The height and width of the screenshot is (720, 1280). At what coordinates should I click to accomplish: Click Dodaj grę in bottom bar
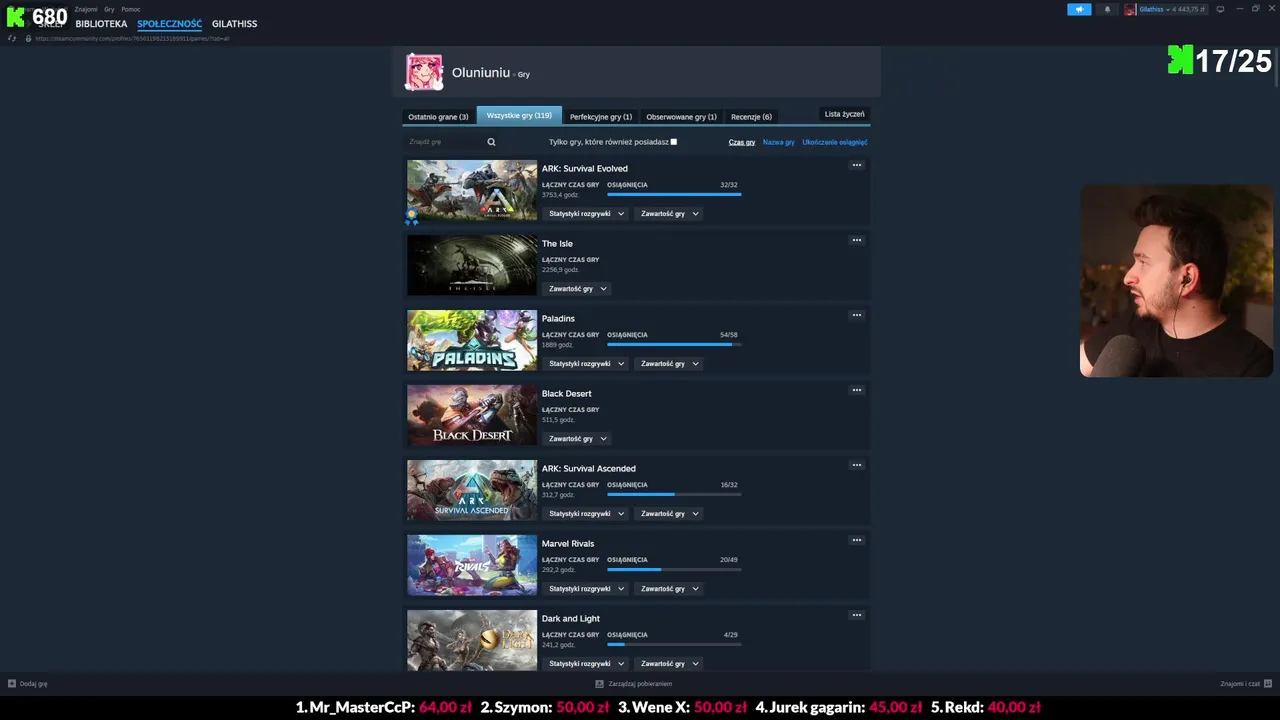(x=28, y=684)
